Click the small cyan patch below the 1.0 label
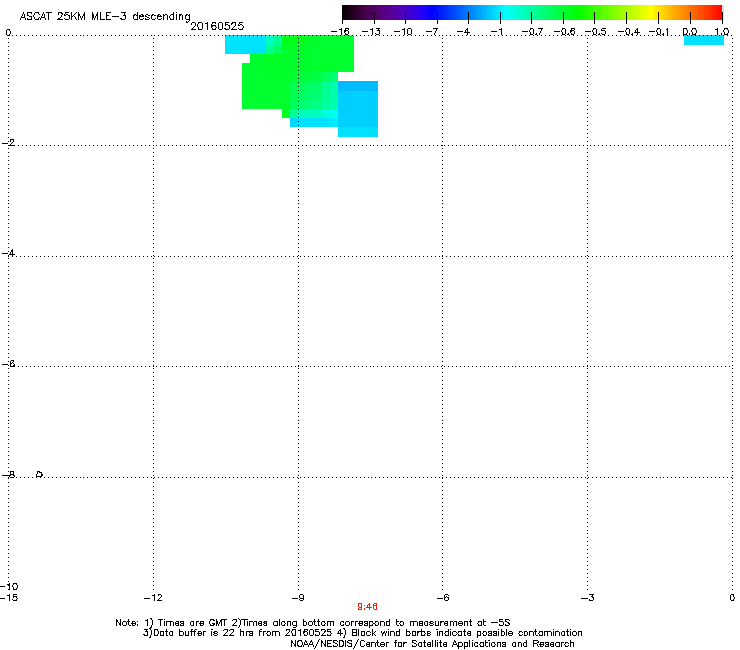 pyautogui.click(x=704, y=41)
